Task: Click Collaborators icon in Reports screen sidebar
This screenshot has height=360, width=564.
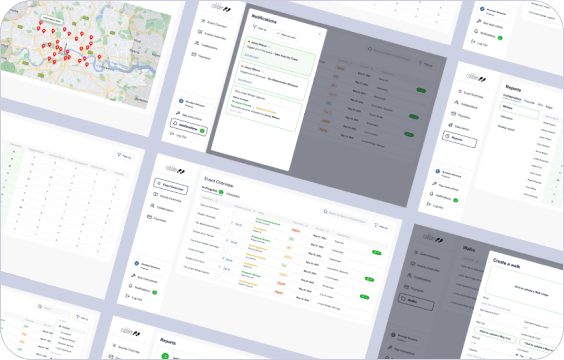Action: pyautogui.click(x=456, y=103)
